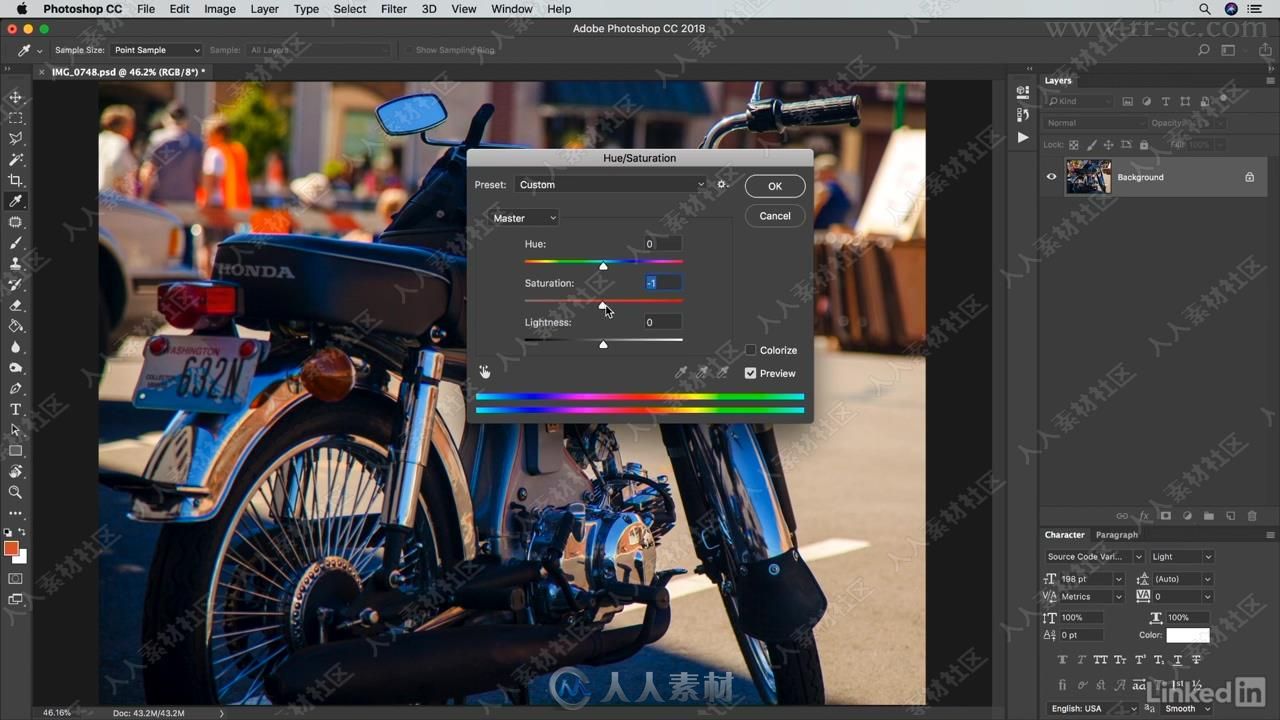Select the Crop tool

(x=15, y=181)
